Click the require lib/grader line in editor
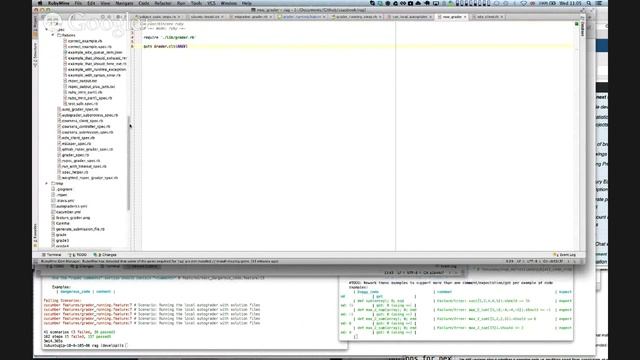The image size is (640, 360). [x=169, y=38]
